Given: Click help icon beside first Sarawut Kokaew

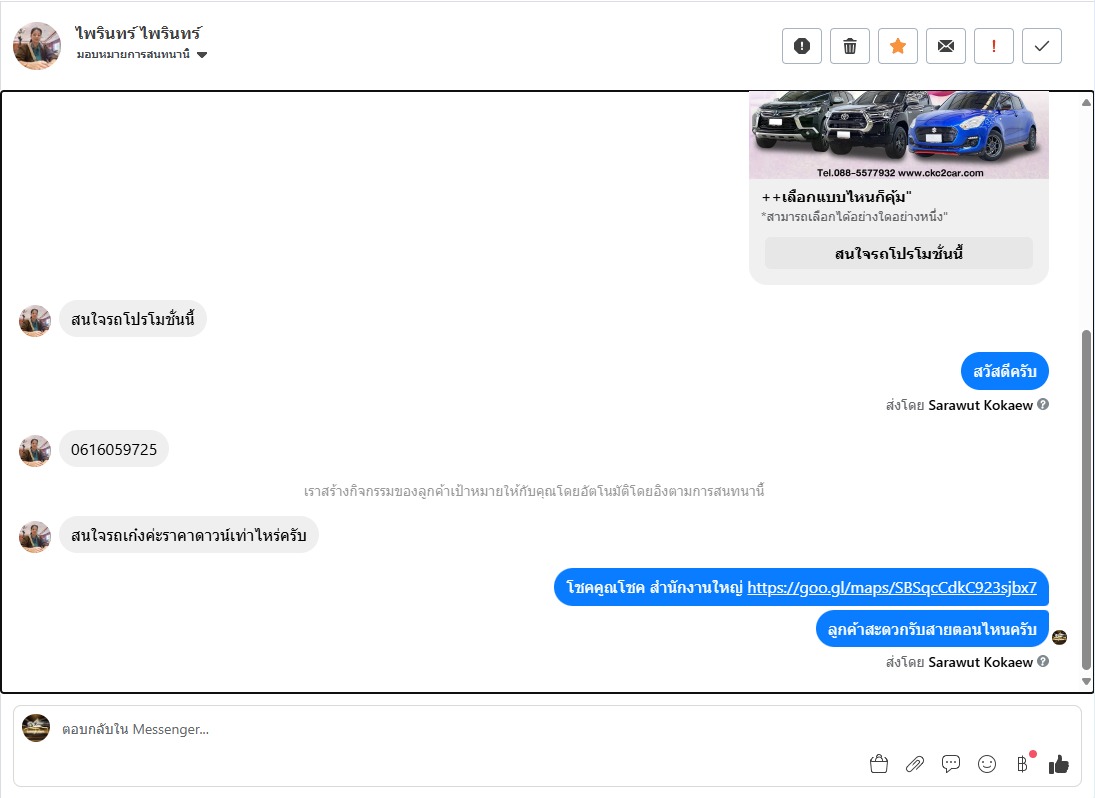Looking at the screenshot, I should tap(1043, 404).
